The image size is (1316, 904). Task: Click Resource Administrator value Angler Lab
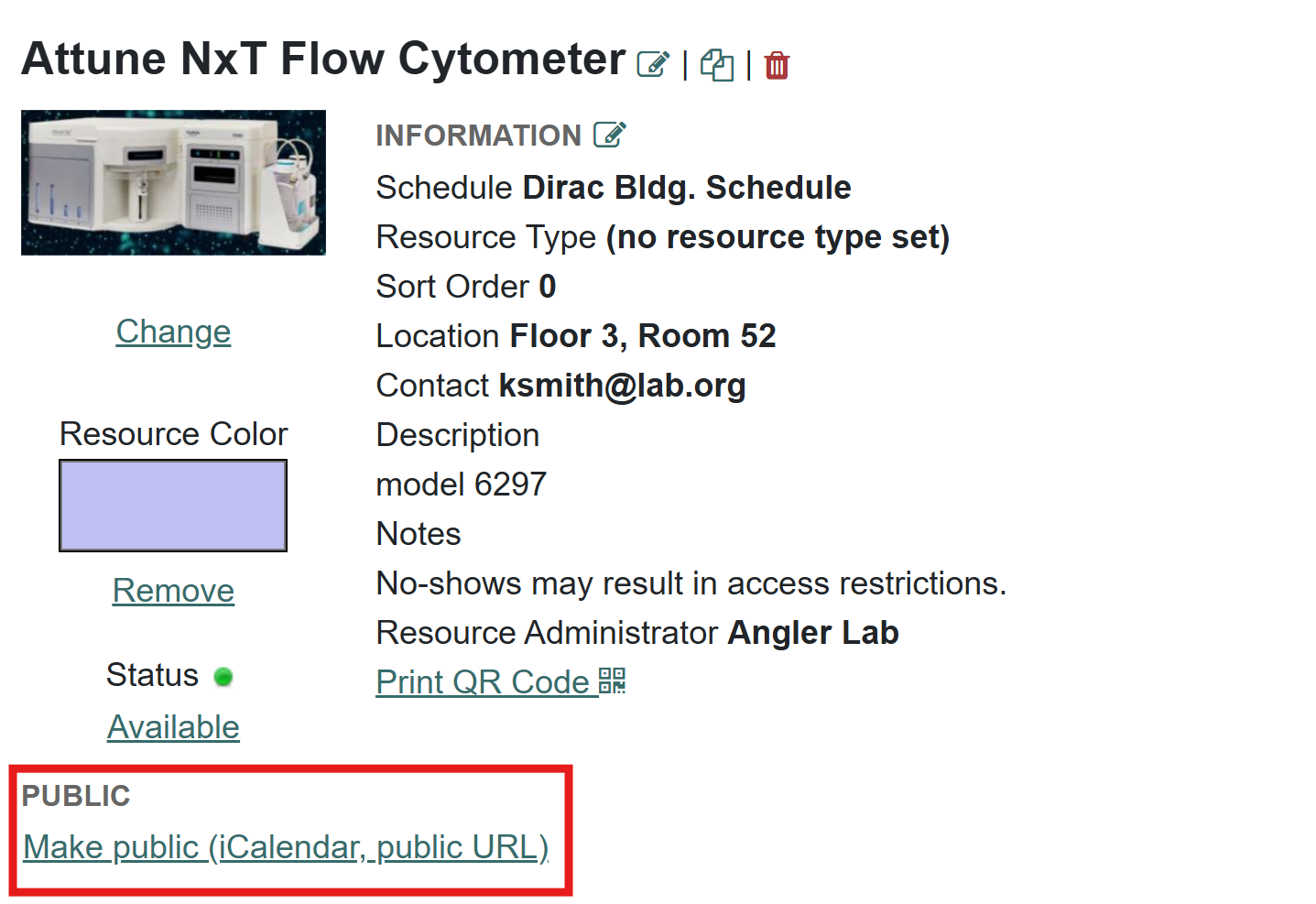pyautogui.click(x=813, y=633)
